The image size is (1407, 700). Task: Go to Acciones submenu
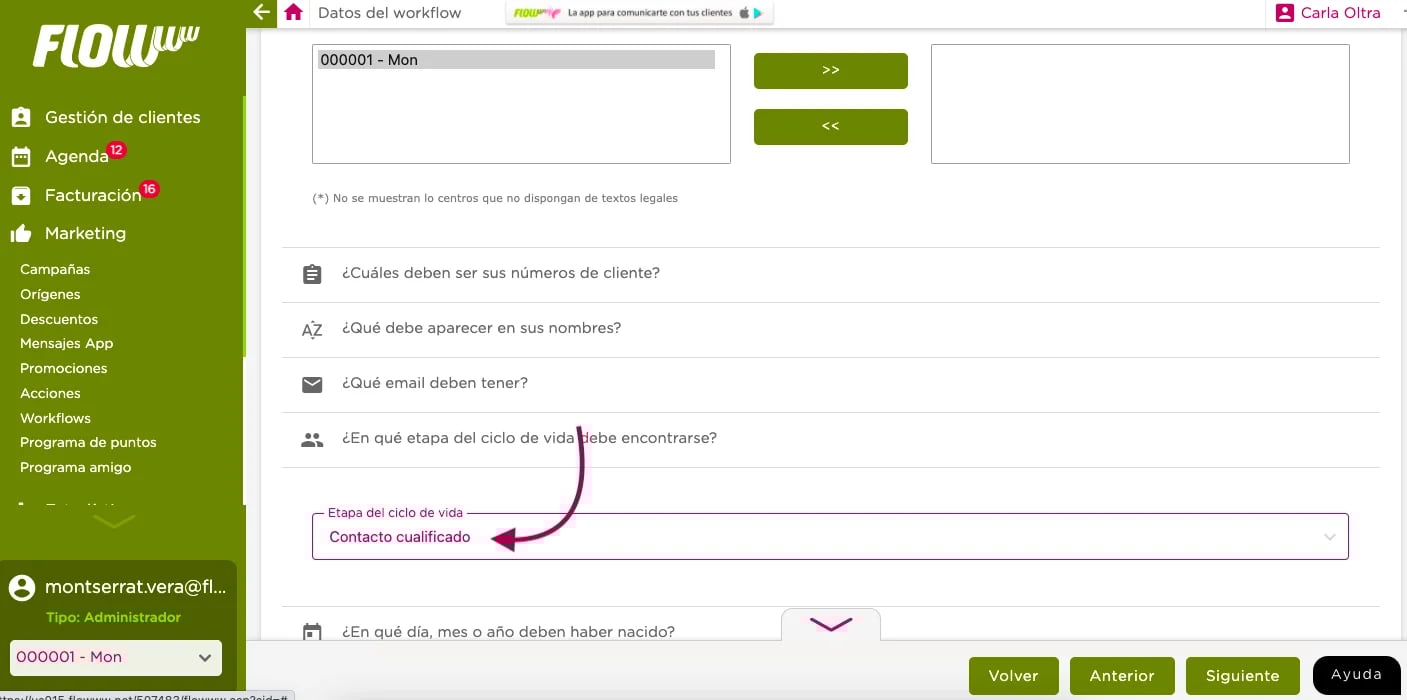pyautogui.click(x=50, y=393)
